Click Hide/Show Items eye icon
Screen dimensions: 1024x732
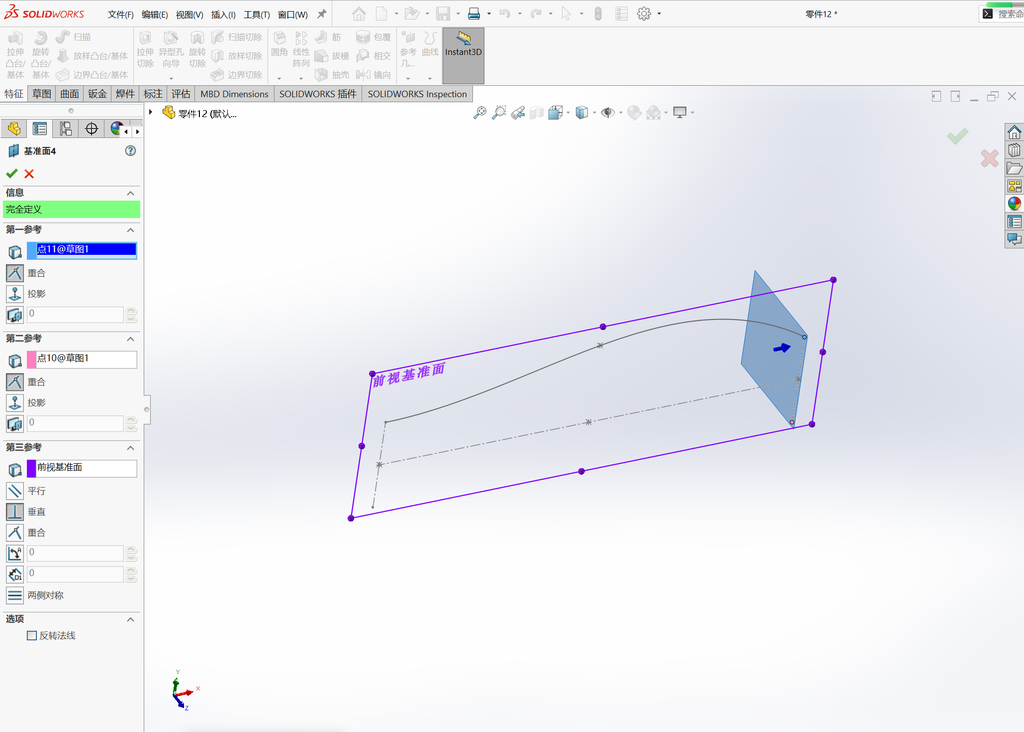click(608, 113)
